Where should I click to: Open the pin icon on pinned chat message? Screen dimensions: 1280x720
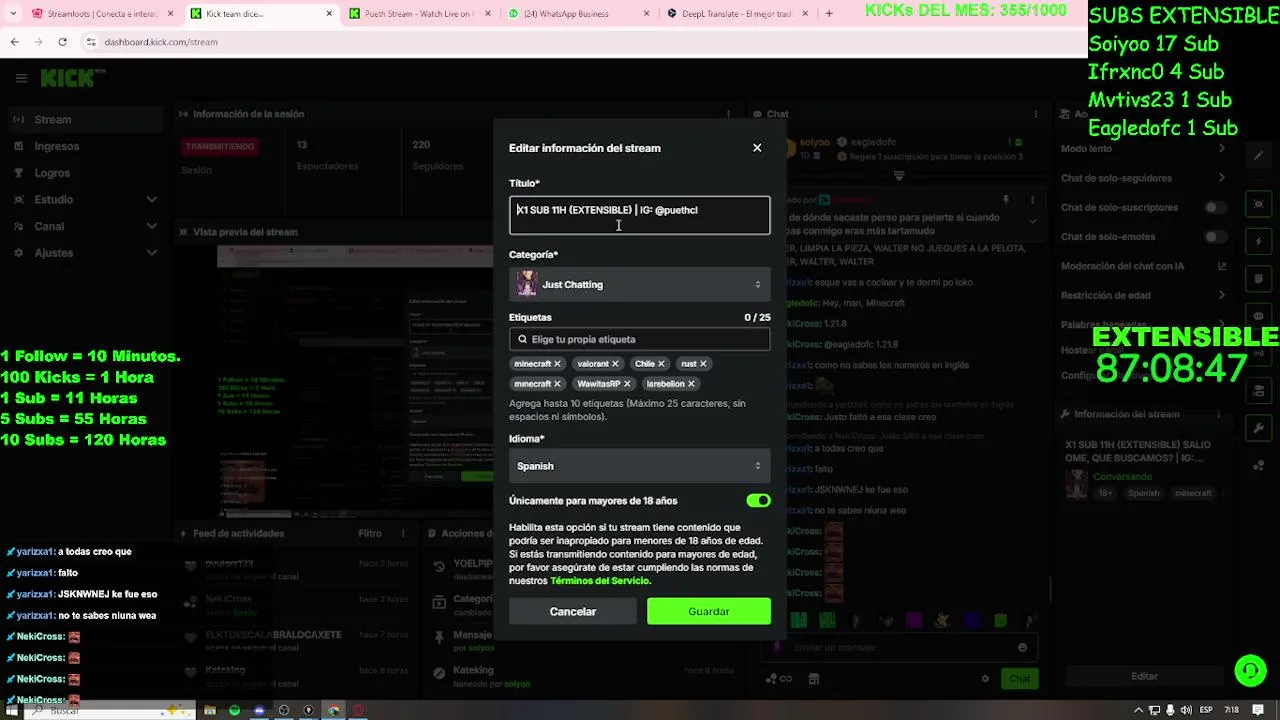(1006, 200)
